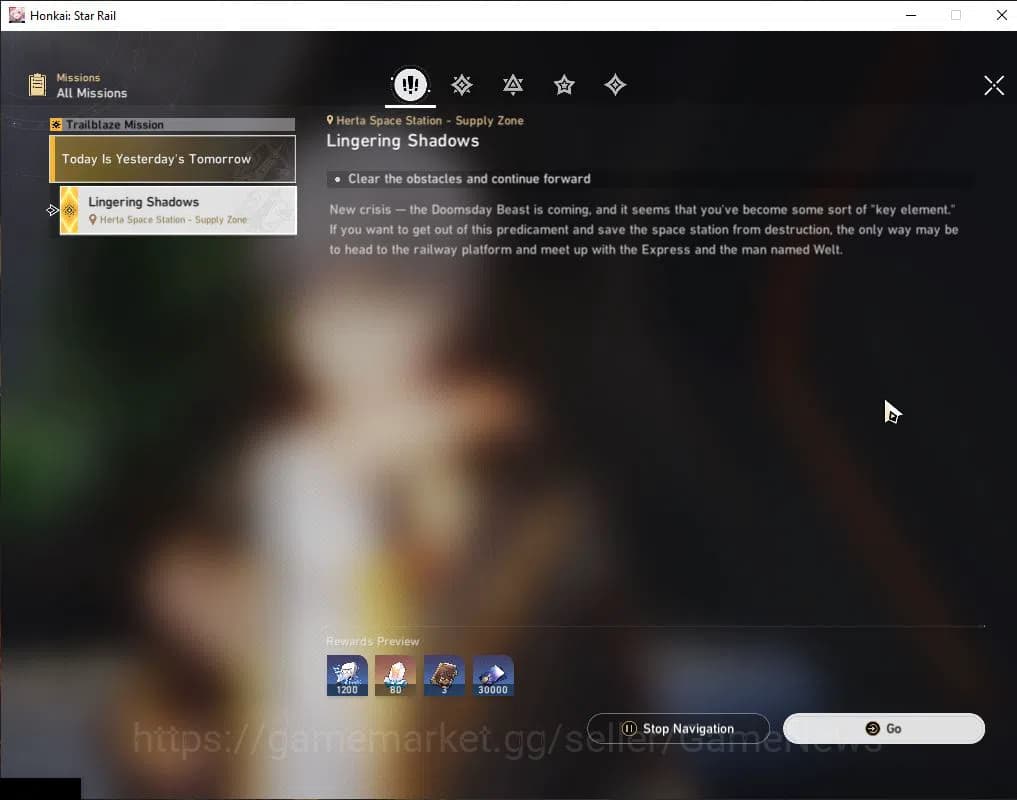The image size is (1017, 800).
Task: Inspect the reward item with quantity 3
Action: tap(444, 675)
